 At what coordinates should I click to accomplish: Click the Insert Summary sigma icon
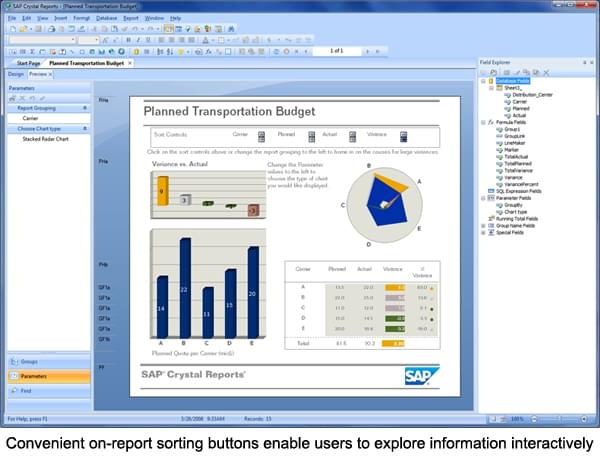click(33, 52)
